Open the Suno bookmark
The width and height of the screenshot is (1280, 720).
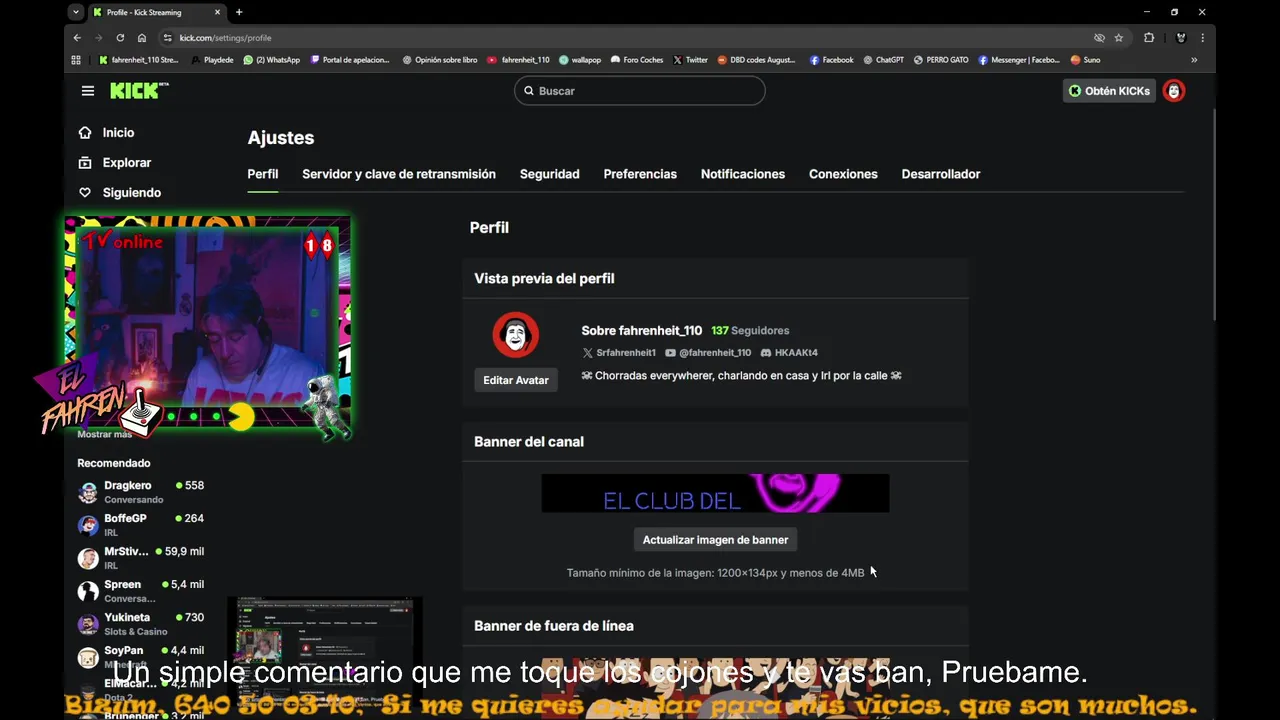point(1085,60)
